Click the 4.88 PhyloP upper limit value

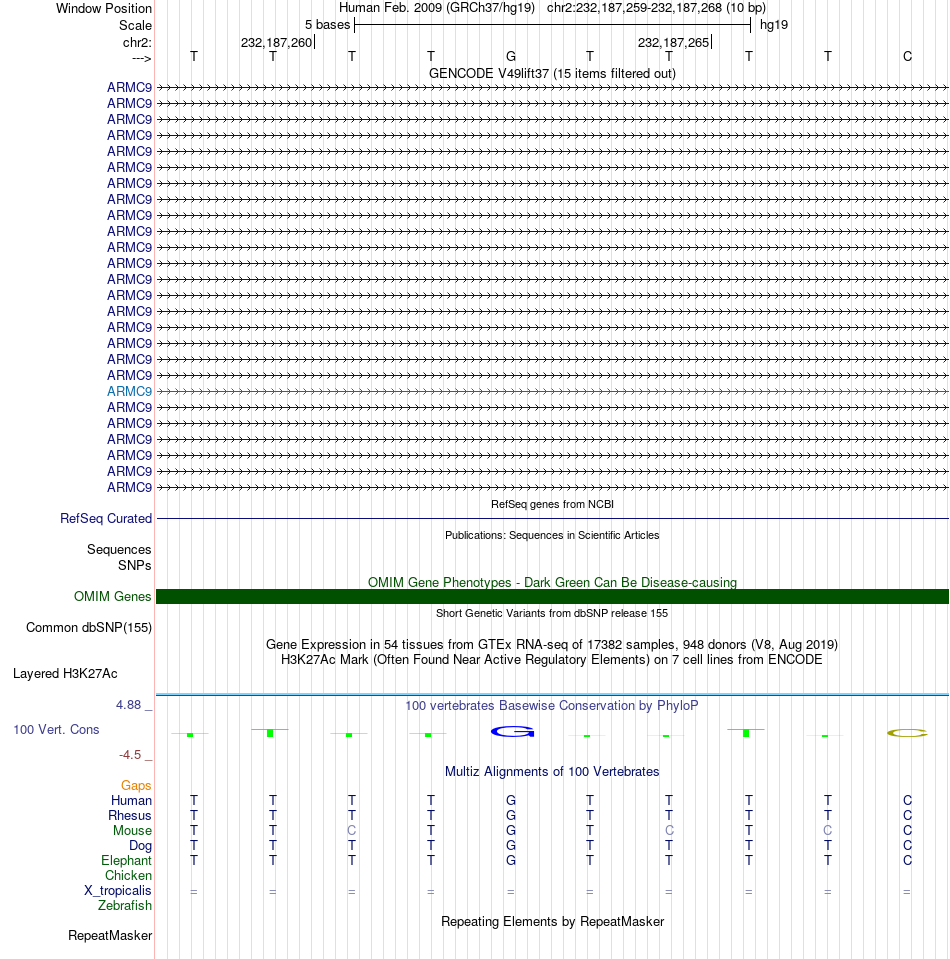[x=128, y=705]
